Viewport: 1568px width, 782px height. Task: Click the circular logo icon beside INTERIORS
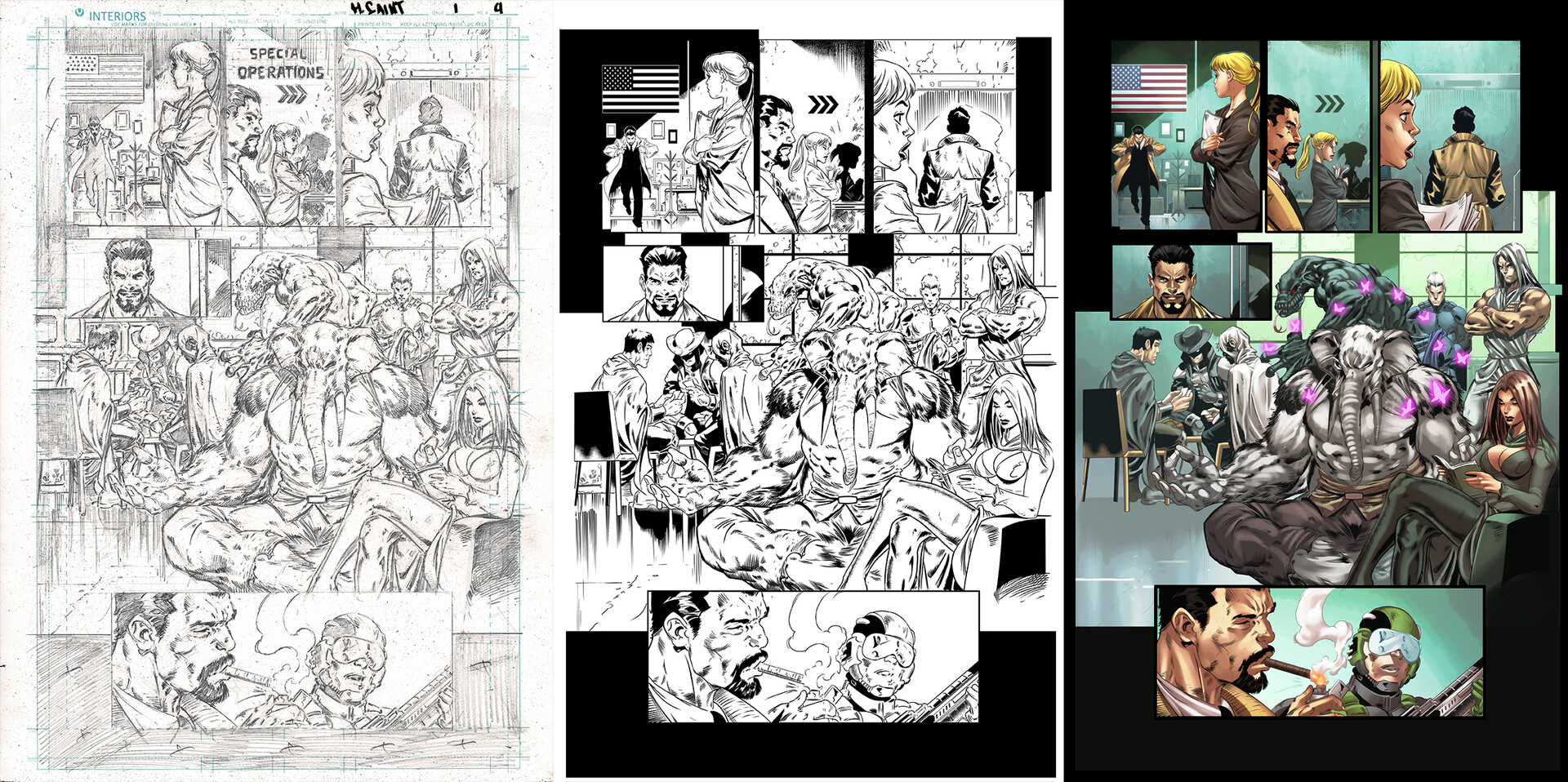click(x=78, y=11)
